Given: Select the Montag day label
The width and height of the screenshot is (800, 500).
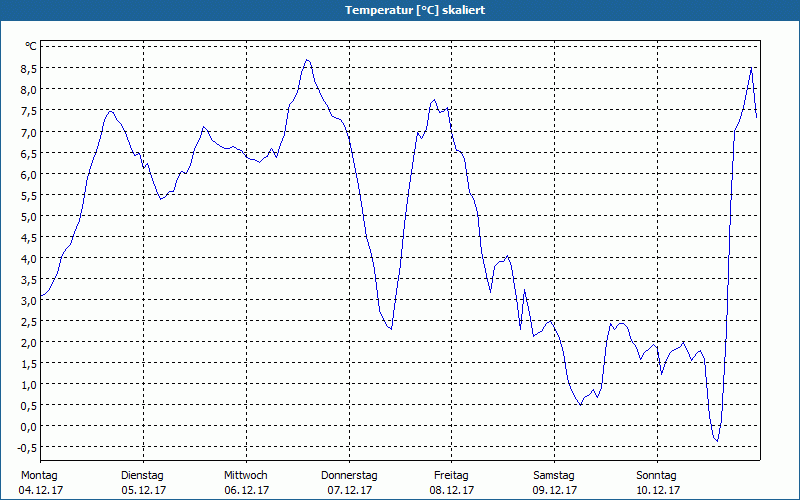Looking at the screenshot, I should [x=39, y=475].
